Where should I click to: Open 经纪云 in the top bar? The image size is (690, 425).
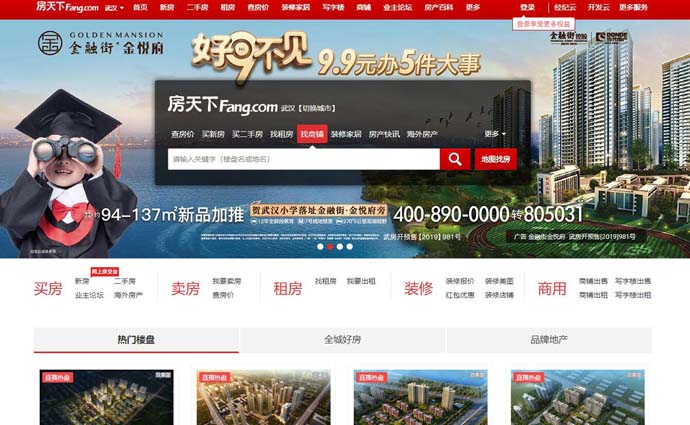[x=565, y=7]
